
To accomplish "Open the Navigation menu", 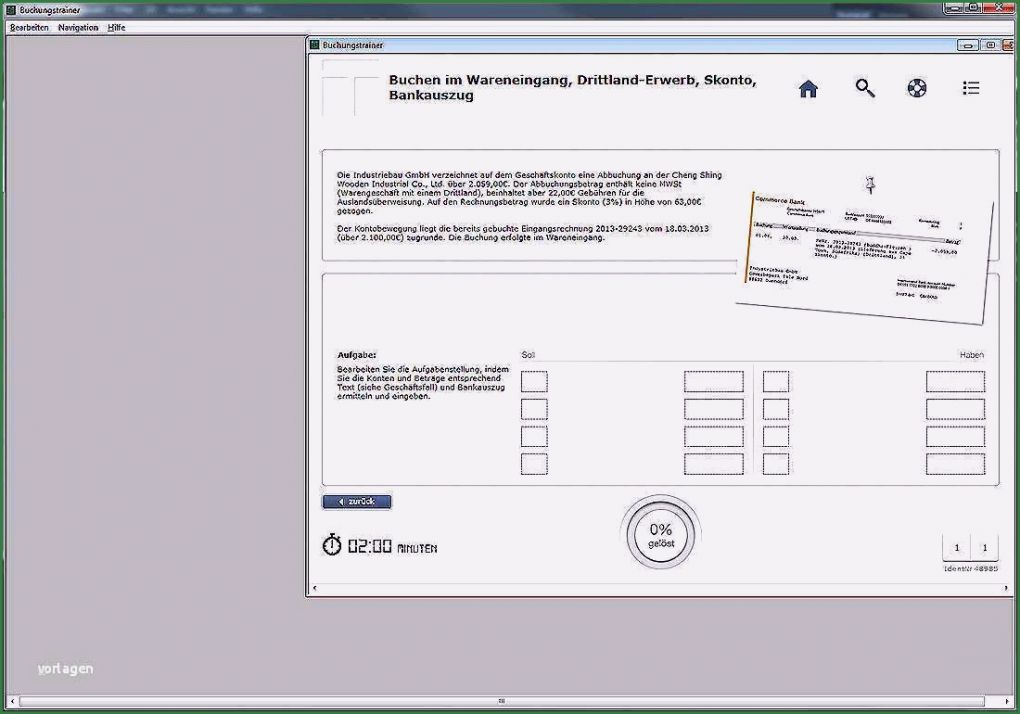I will [78, 28].
